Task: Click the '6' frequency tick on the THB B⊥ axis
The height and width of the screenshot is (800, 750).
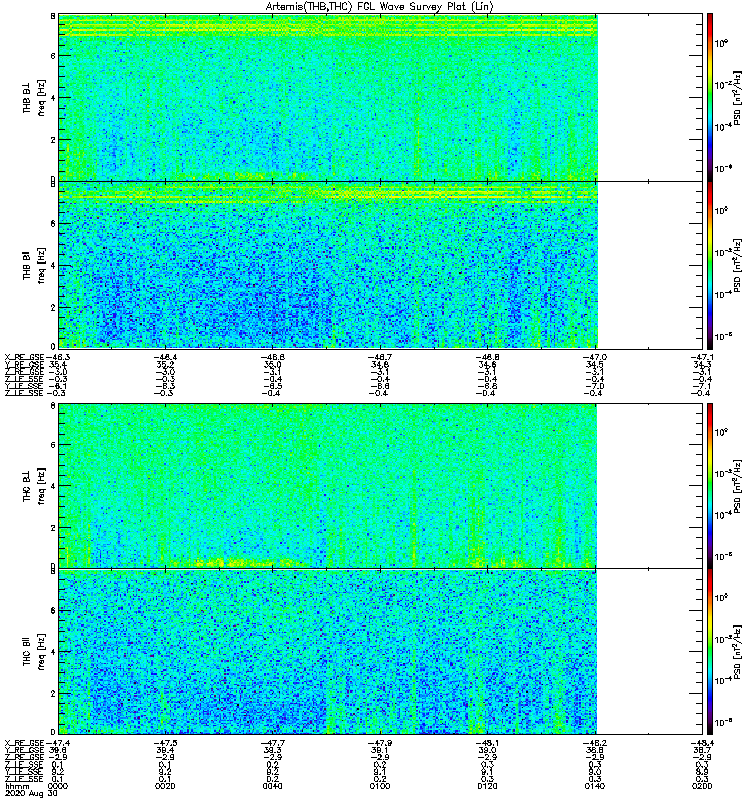Action: click(x=53, y=56)
